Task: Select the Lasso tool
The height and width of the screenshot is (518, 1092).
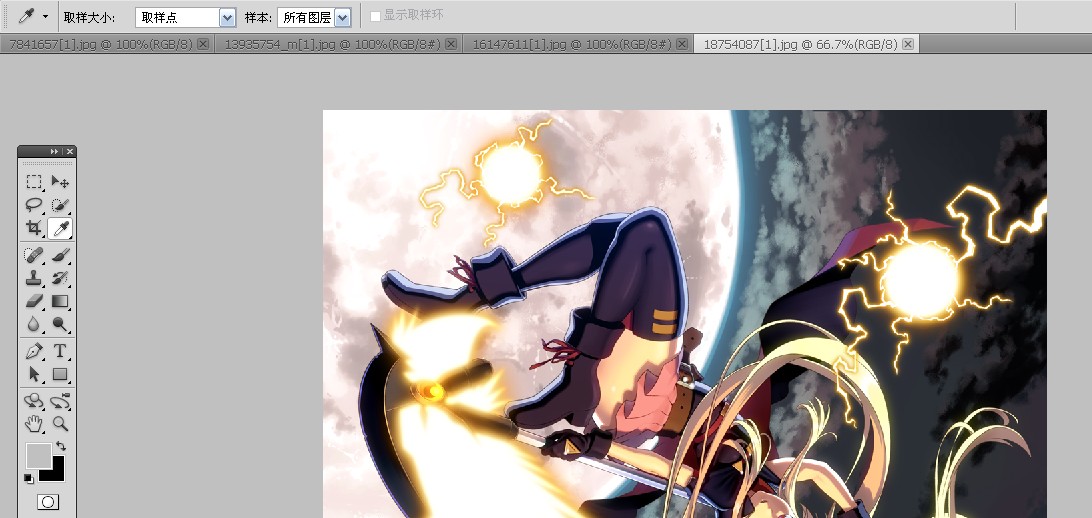Action: click(x=33, y=205)
